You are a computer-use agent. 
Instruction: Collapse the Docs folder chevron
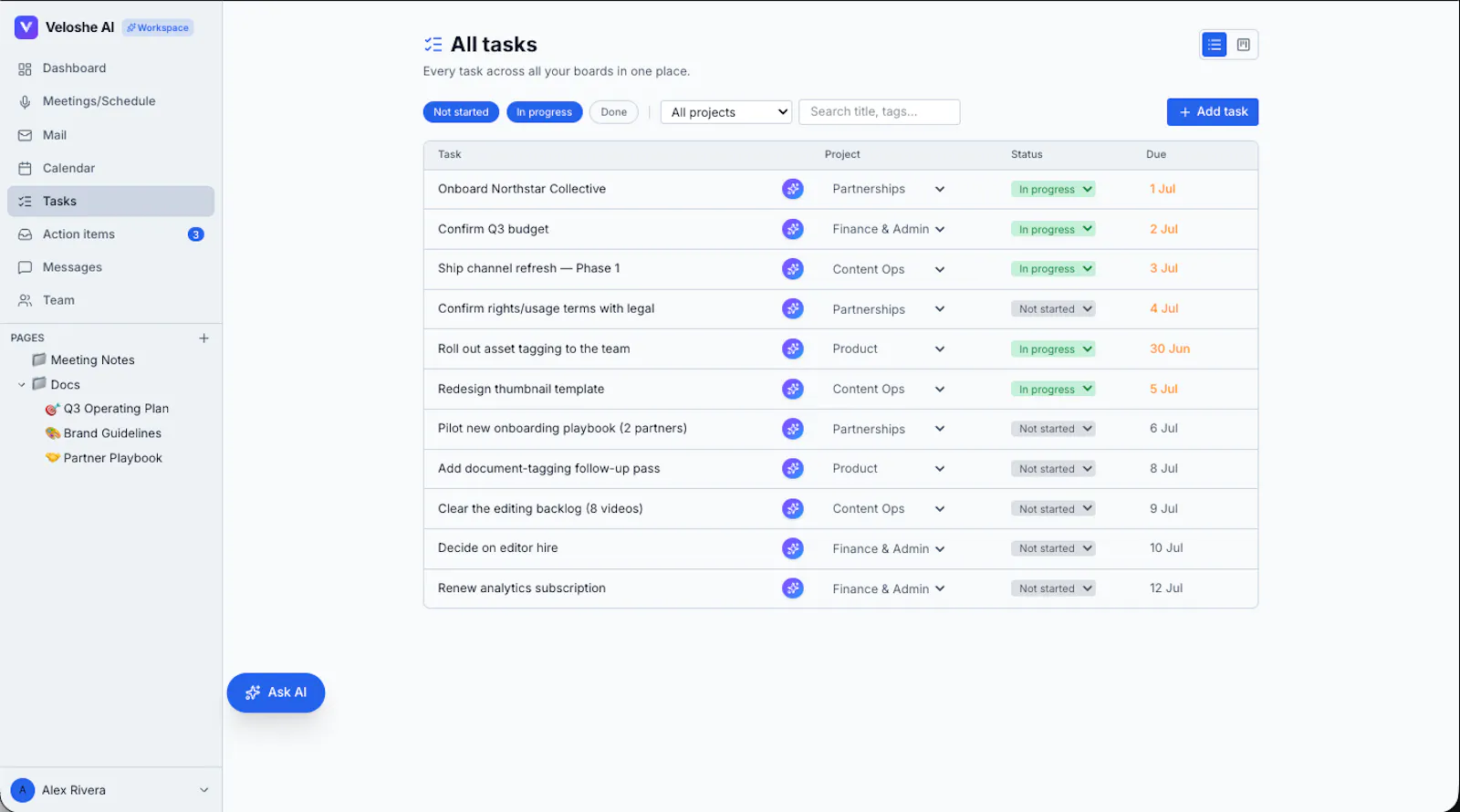[22, 385]
